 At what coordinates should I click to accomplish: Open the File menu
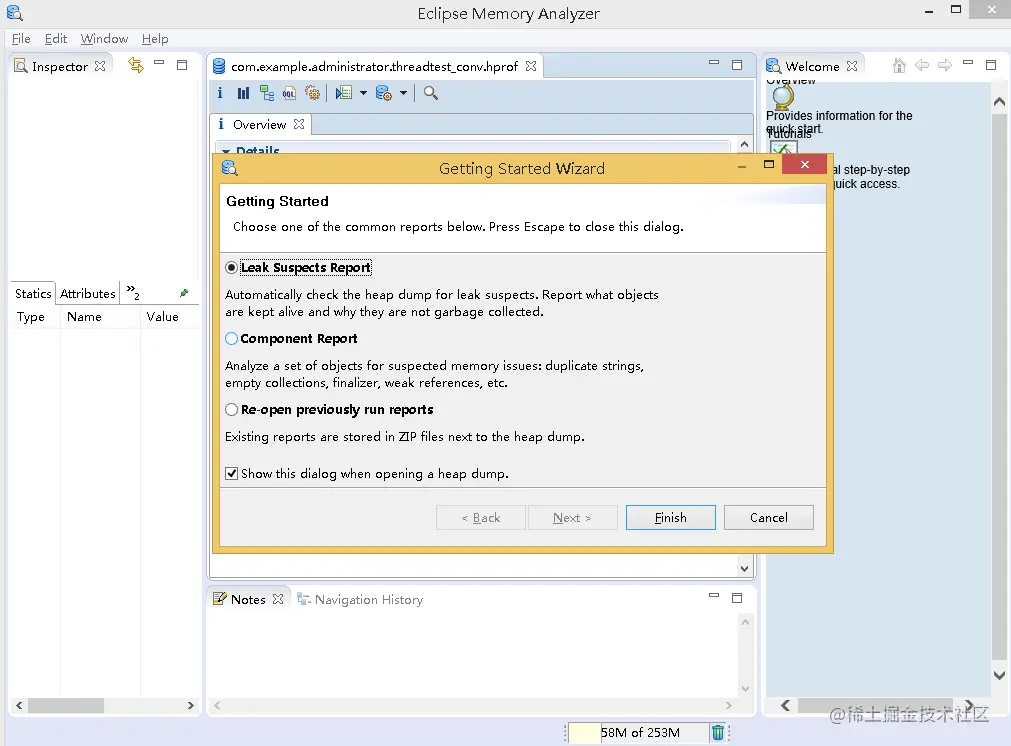[21, 39]
